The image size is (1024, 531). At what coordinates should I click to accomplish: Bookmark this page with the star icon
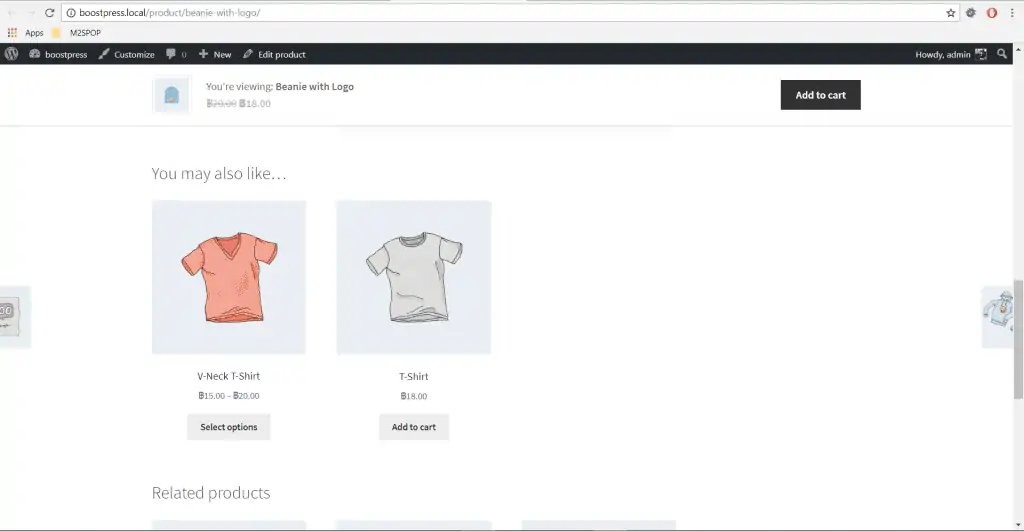point(951,12)
